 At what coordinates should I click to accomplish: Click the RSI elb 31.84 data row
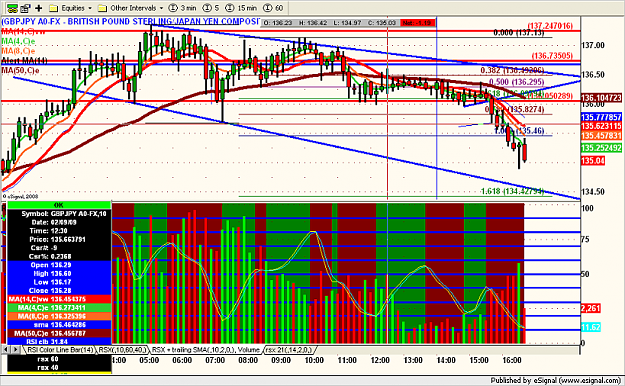59,341
